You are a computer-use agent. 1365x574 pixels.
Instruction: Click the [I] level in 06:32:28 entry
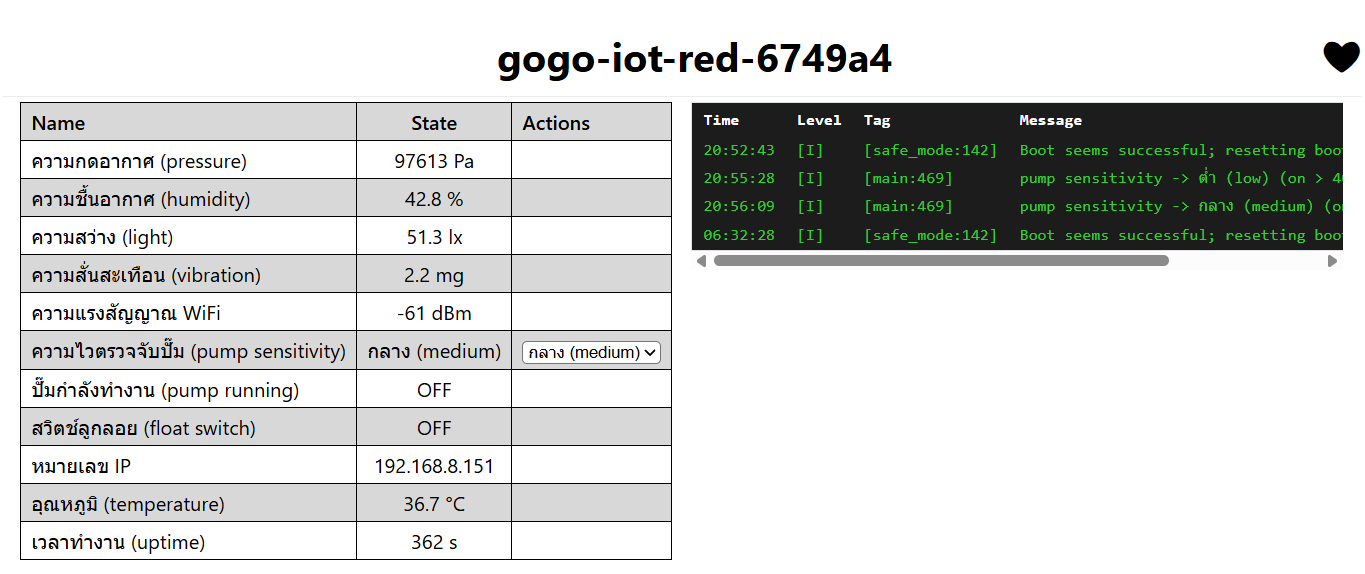(810, 235)
